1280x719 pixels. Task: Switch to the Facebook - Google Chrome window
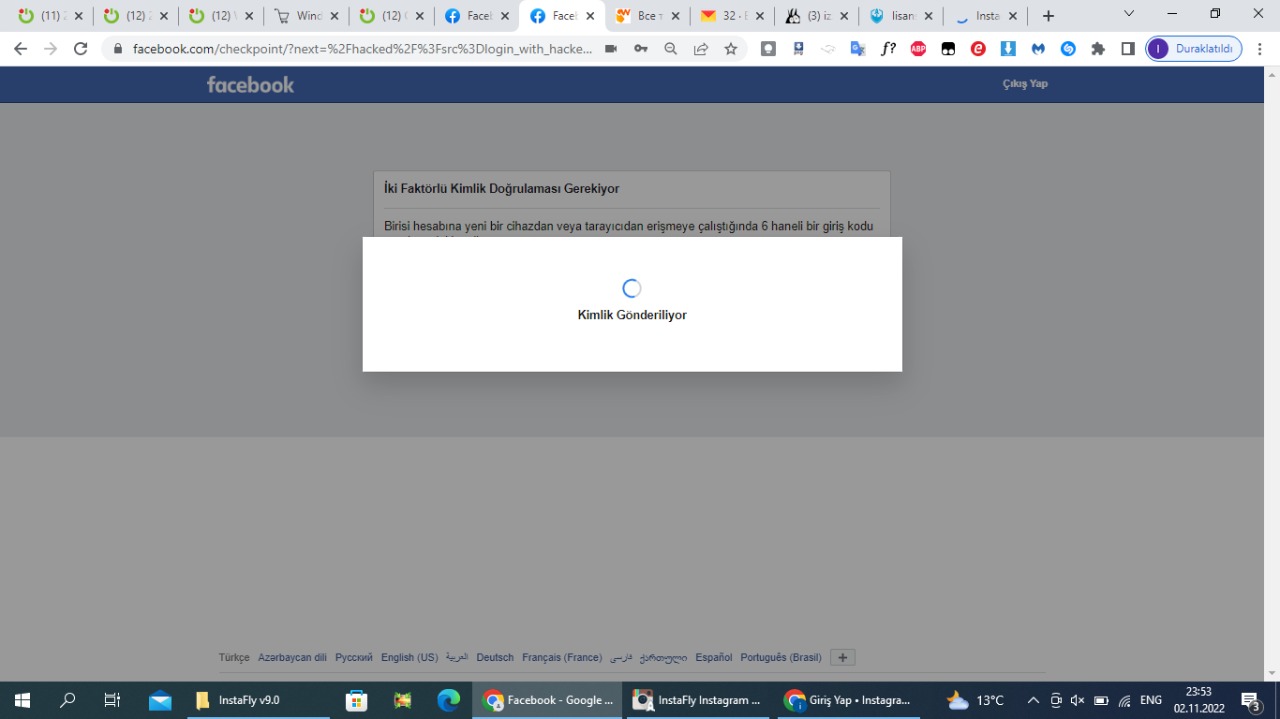pyautogui.click(x=548, y=700)
